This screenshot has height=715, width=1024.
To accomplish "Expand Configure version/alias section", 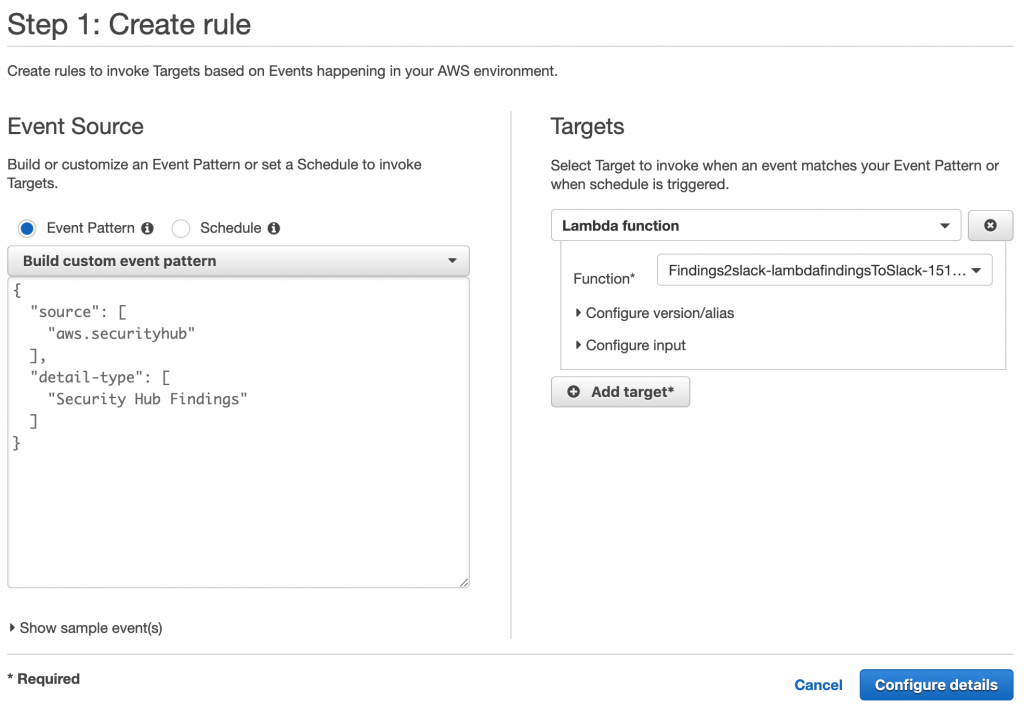I will tap(654, 313).
